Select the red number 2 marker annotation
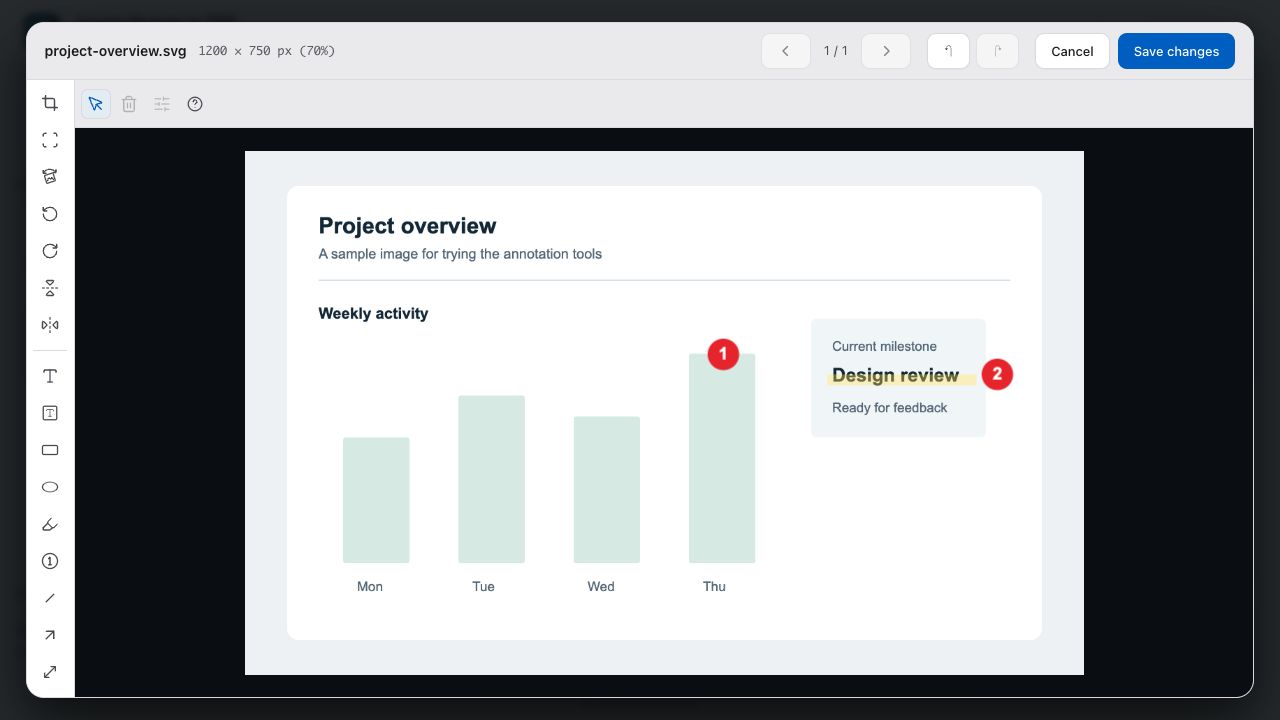Screen dimensions: 1280x720 [x=997, y=375]
